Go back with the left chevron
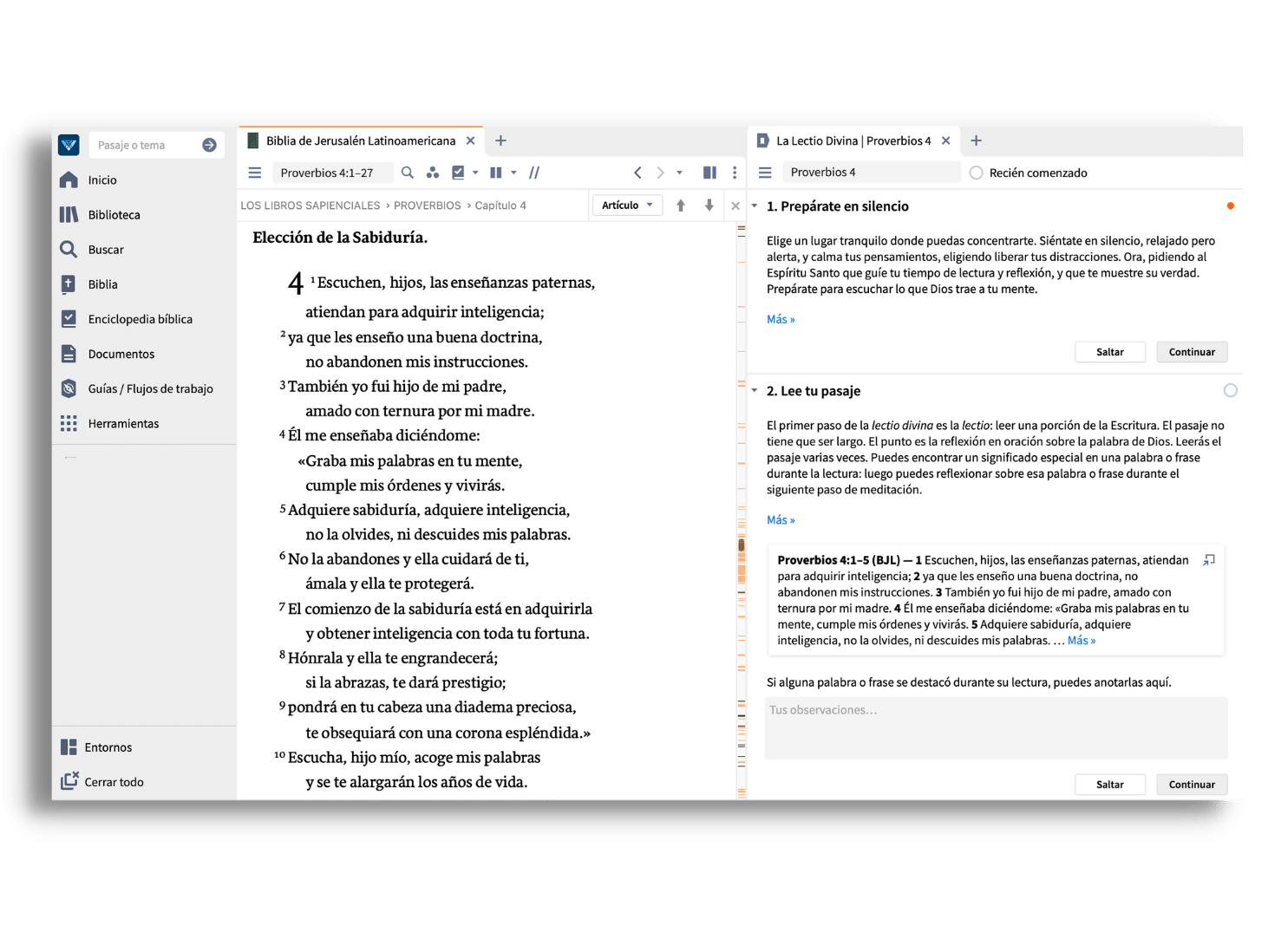This screenshot has width=1268, height=952. pyautogui.click(x=637, y=173)
